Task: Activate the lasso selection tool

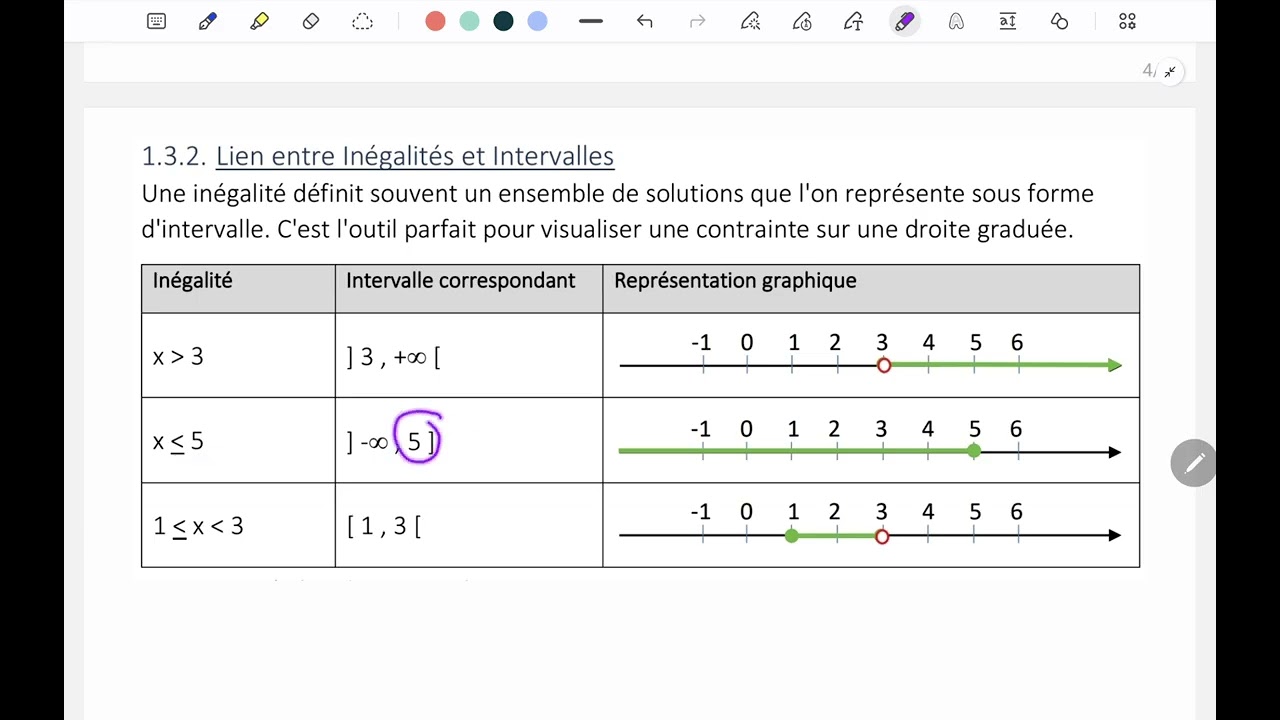Action: 362,21
